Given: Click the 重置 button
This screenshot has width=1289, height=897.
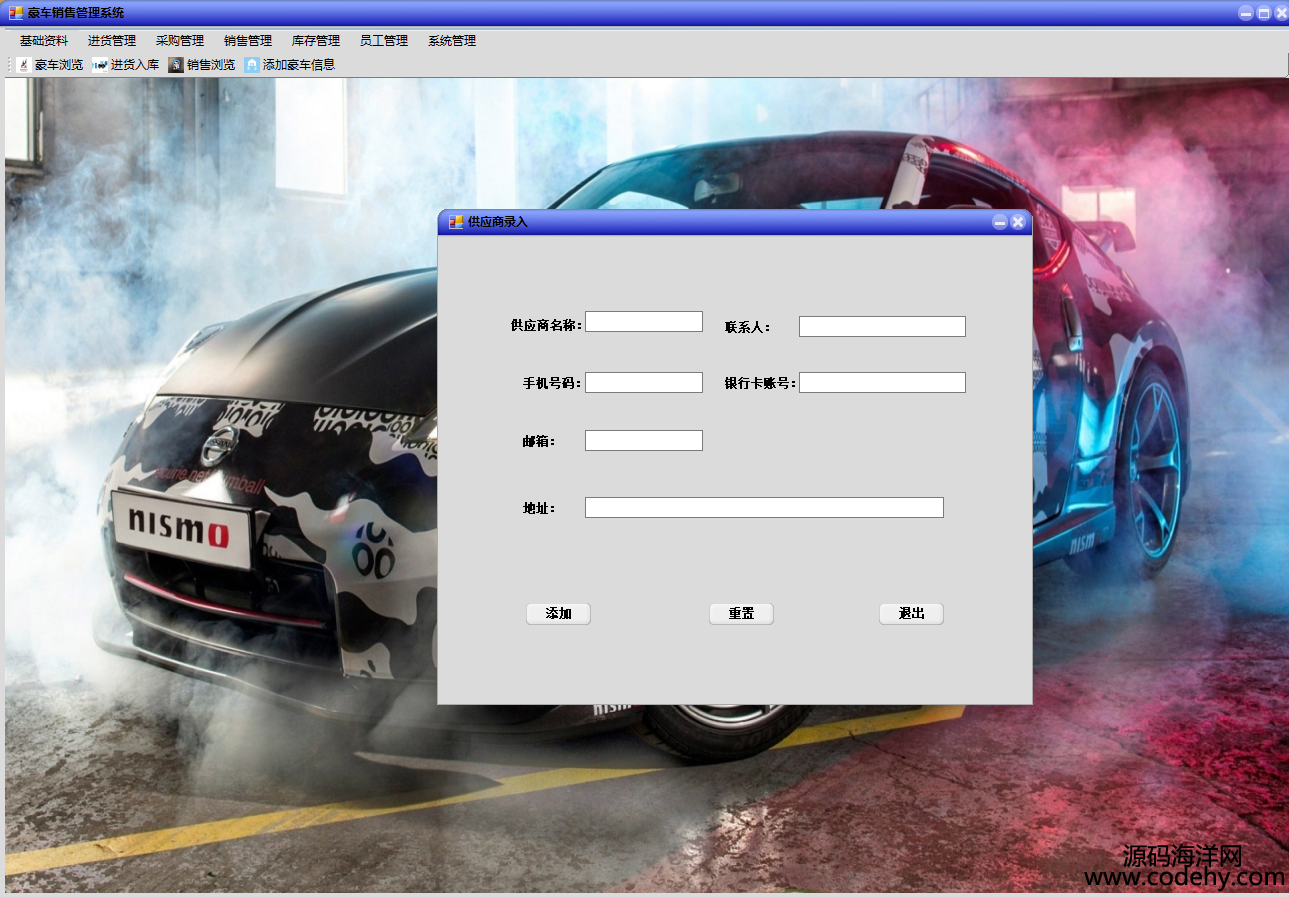Looking at the screenshot, I should point(741,614).
